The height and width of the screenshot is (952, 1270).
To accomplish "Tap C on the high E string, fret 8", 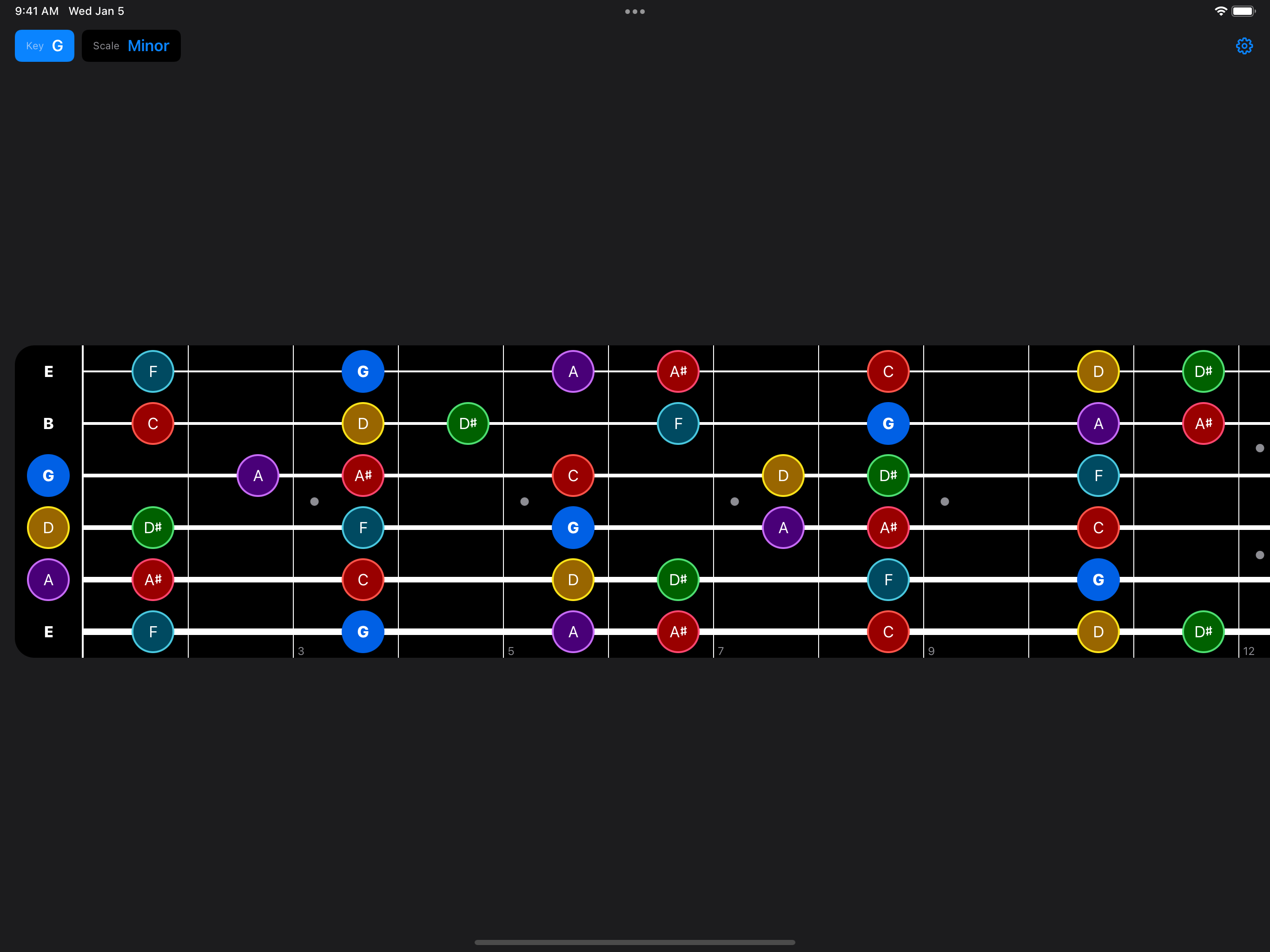I will [x=888, y=371].
